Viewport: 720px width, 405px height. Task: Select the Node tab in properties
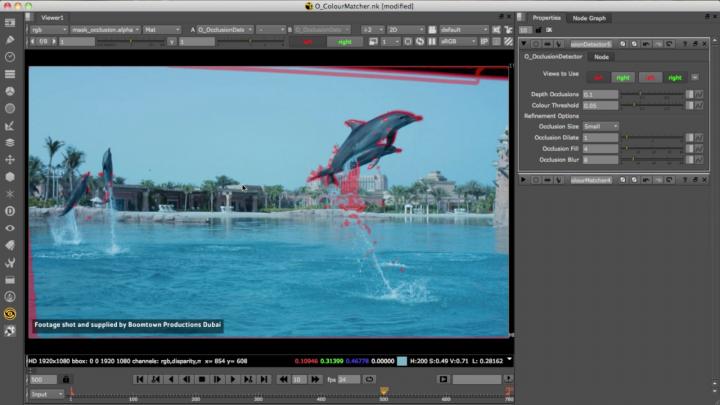click(601, 57)
